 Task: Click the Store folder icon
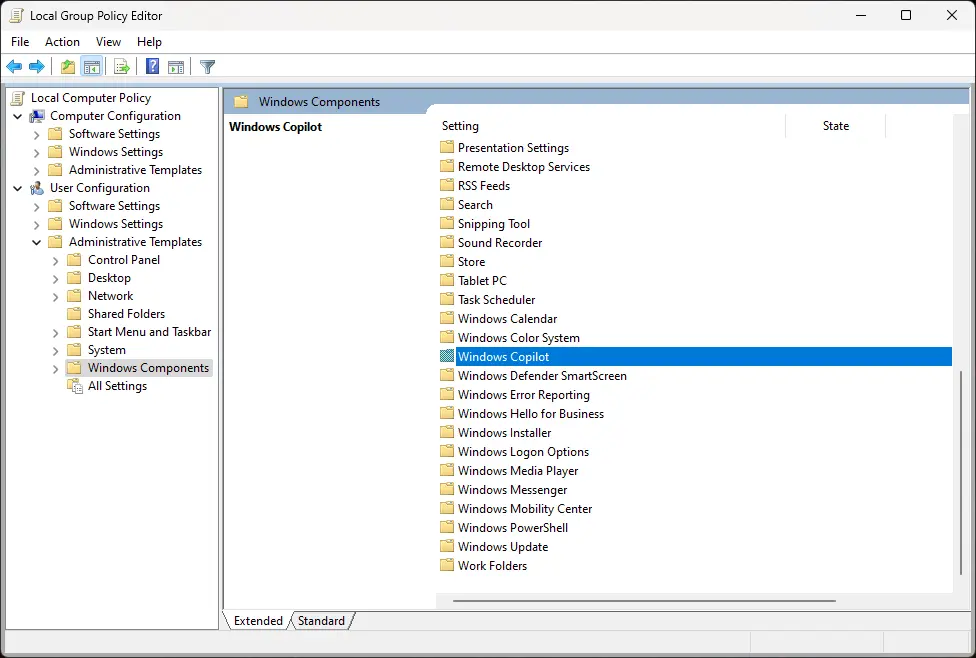click(447, 261)
